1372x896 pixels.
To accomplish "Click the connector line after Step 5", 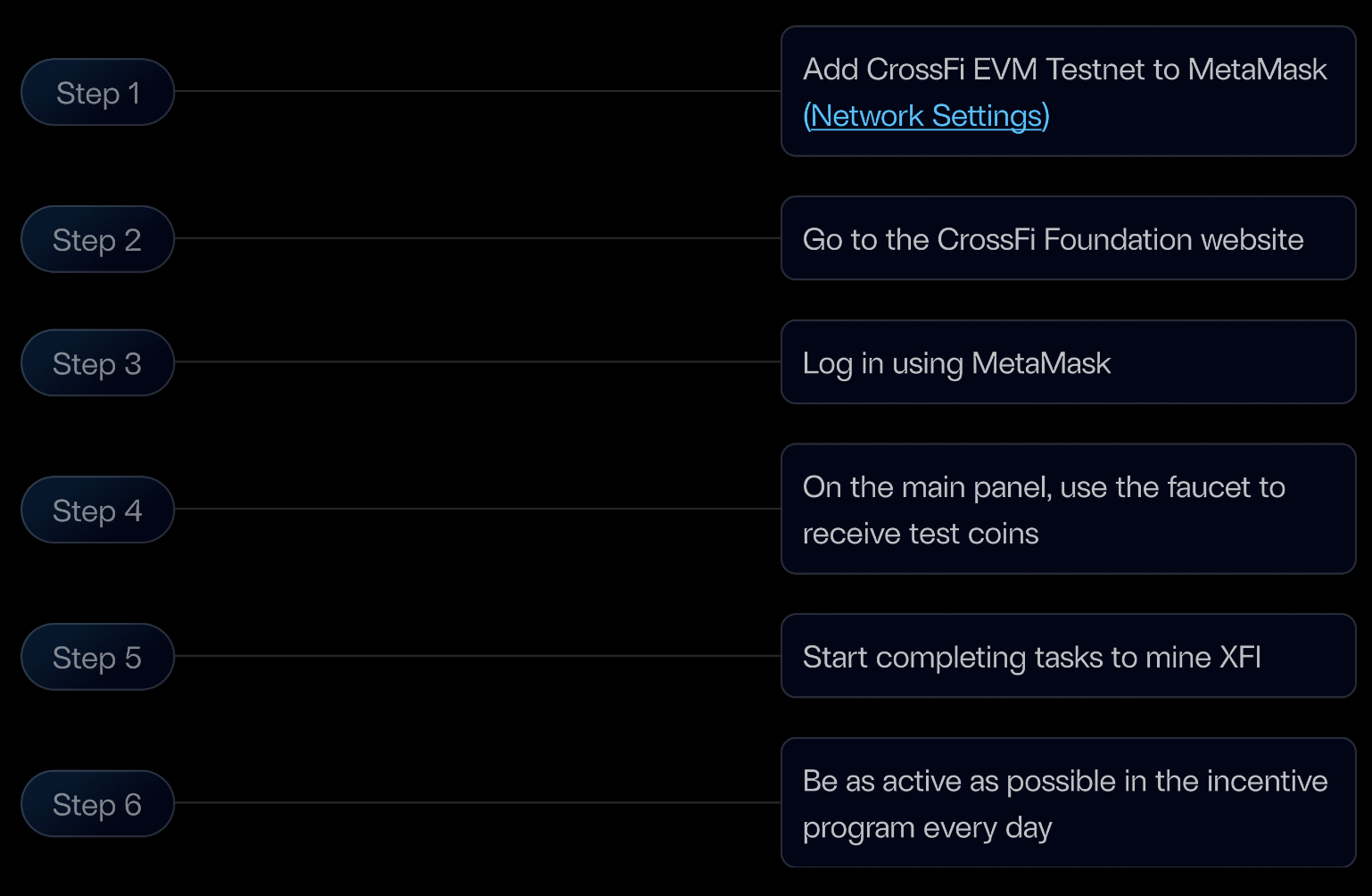I will tap(477, 656).
